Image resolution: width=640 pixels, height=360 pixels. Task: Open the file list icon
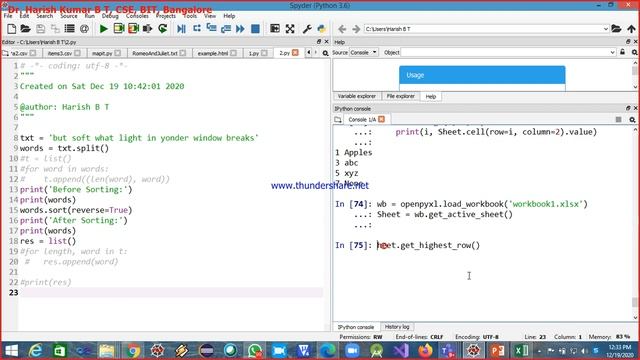click(x=69, y=29)
